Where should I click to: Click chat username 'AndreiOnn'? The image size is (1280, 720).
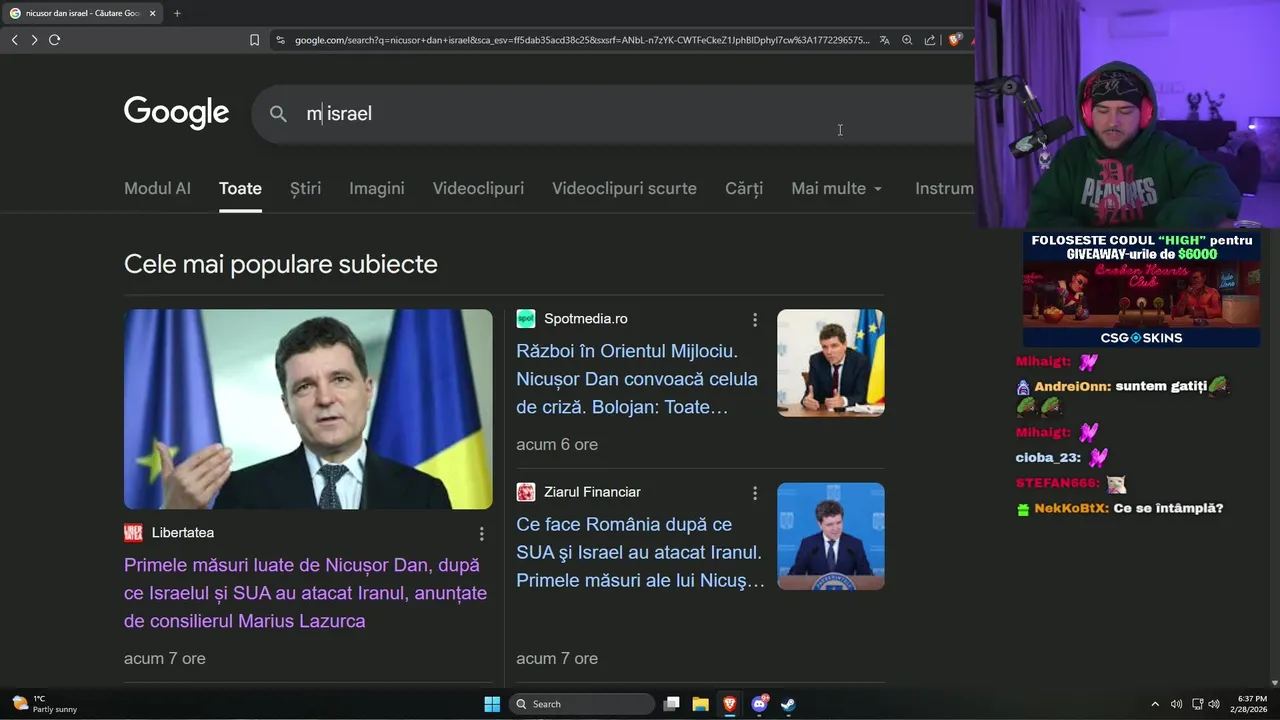coord(1072,386)
